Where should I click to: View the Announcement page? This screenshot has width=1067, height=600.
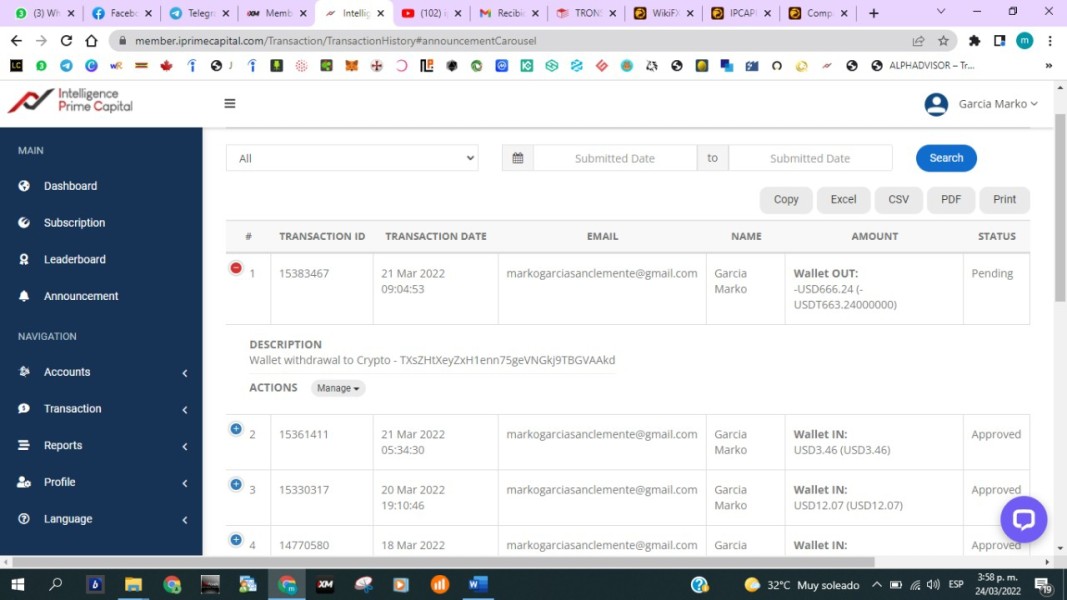coord(80,296)
